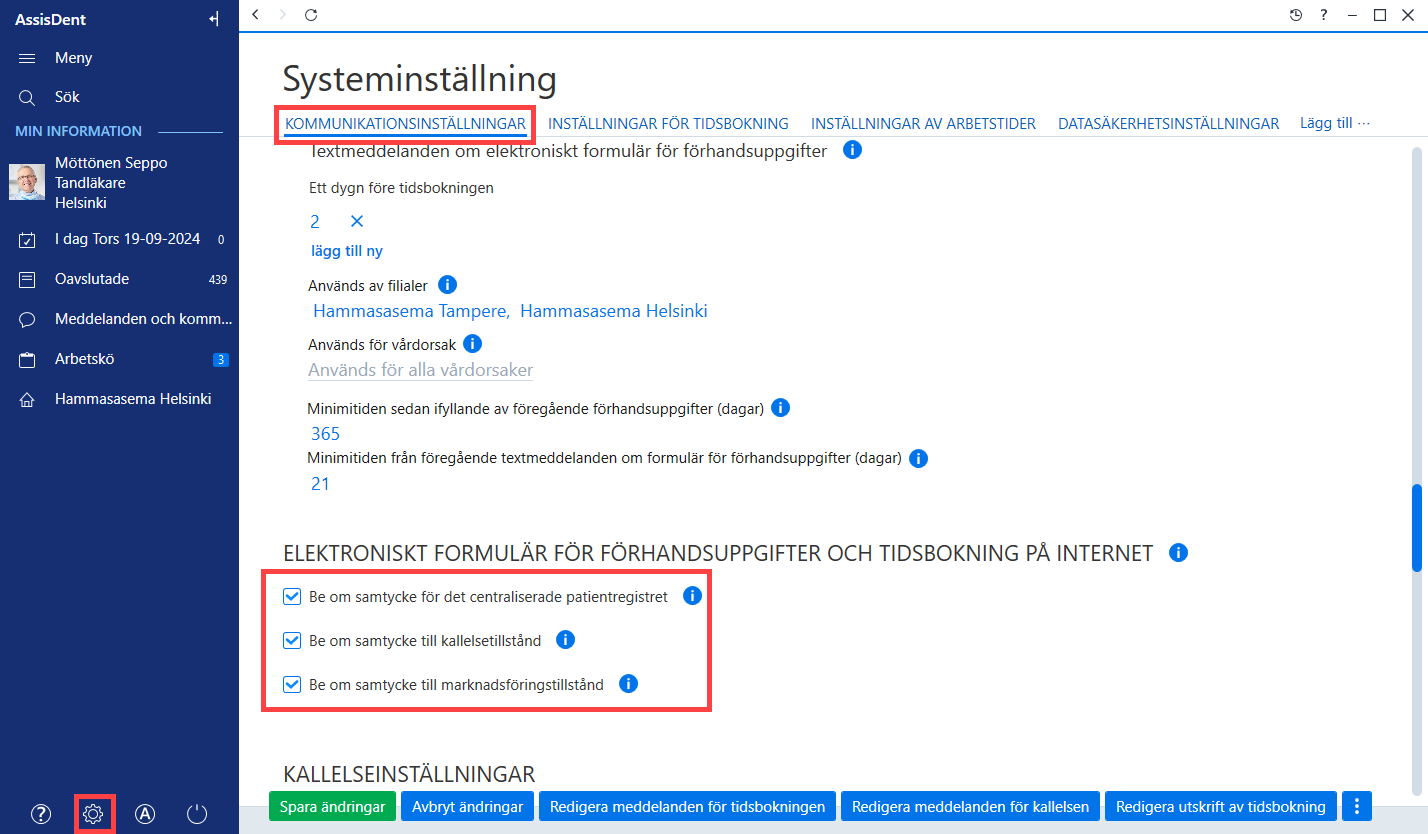This screenshot has height=834, width=1428.
Task: Open Sök search in sidebar
Action: [x=27, y=97]
